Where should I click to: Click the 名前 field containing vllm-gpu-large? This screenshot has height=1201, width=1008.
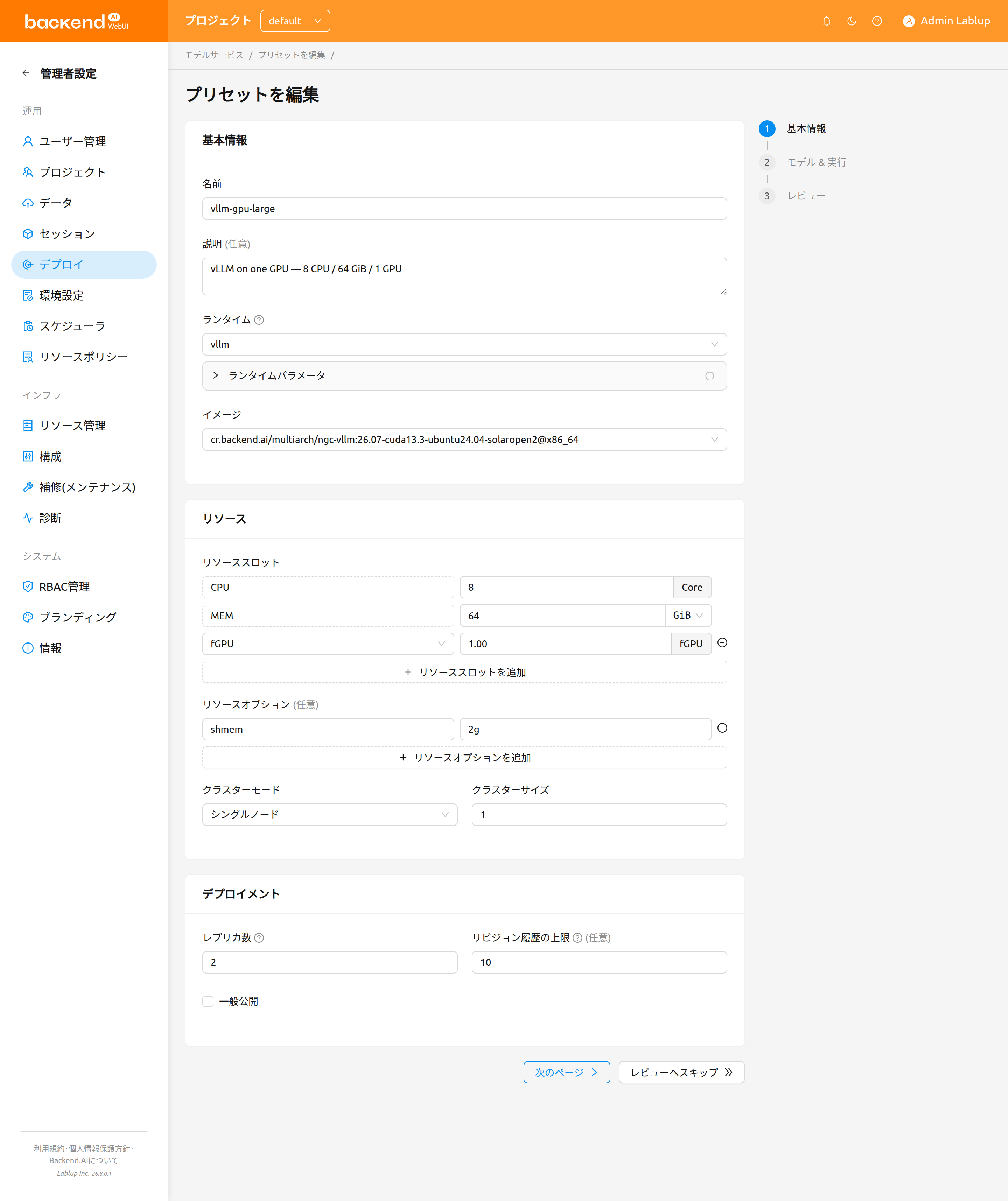(464, 209)
